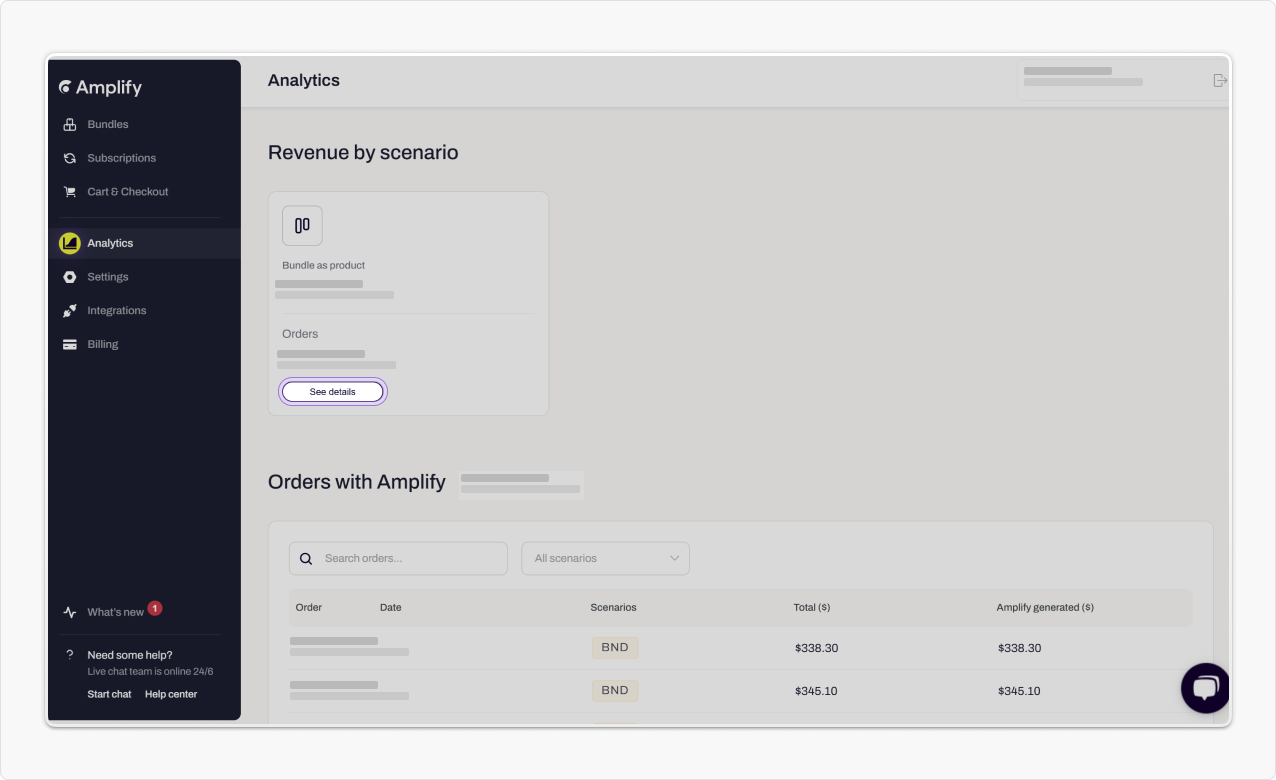Open the live chat bubble widget
The width and height of the screenshot is (1276, 780).
click(1205, 688)
